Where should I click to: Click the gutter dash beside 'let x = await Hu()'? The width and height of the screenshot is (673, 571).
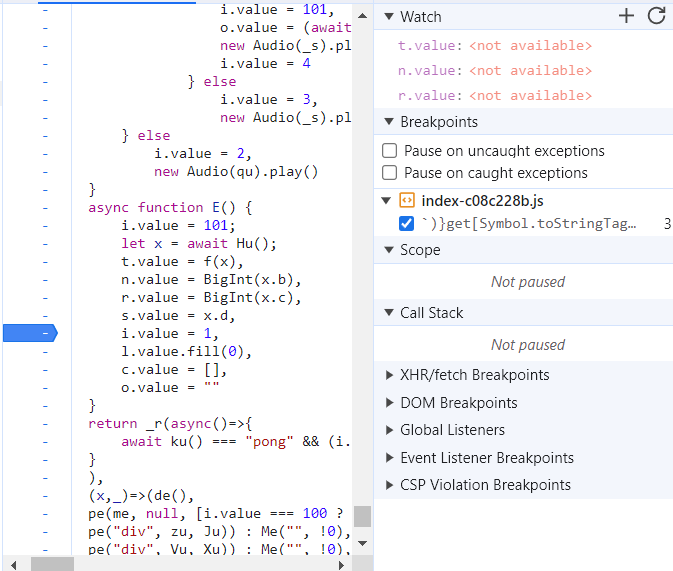(x=44, y=243)
